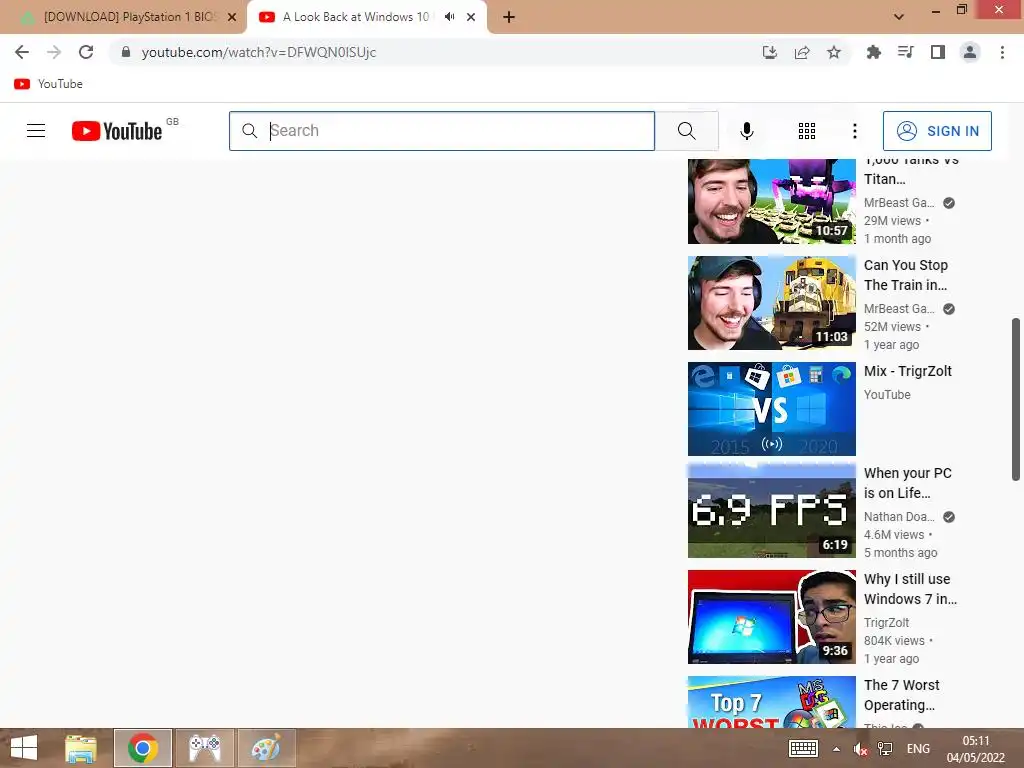The image size is (1024, 768).
Task: Open Why I still use Windows 7 thumbnail
Action: [771, 617]
